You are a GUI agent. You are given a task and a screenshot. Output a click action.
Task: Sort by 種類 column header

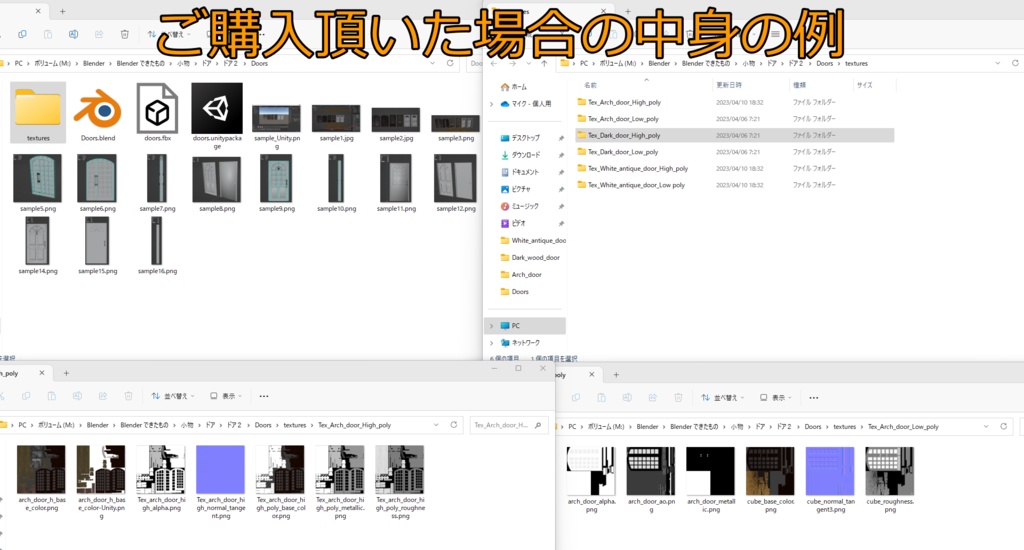click(799, 85)
